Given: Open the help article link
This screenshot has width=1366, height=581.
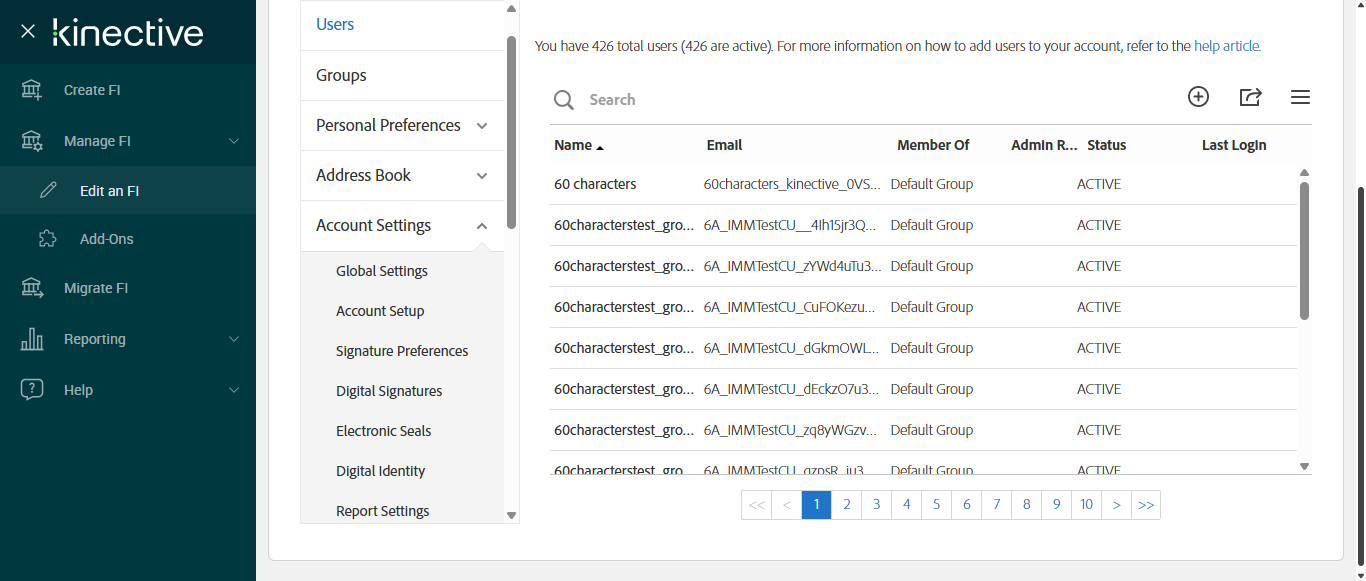Looking at the screenshot, I should [1227, 46].
